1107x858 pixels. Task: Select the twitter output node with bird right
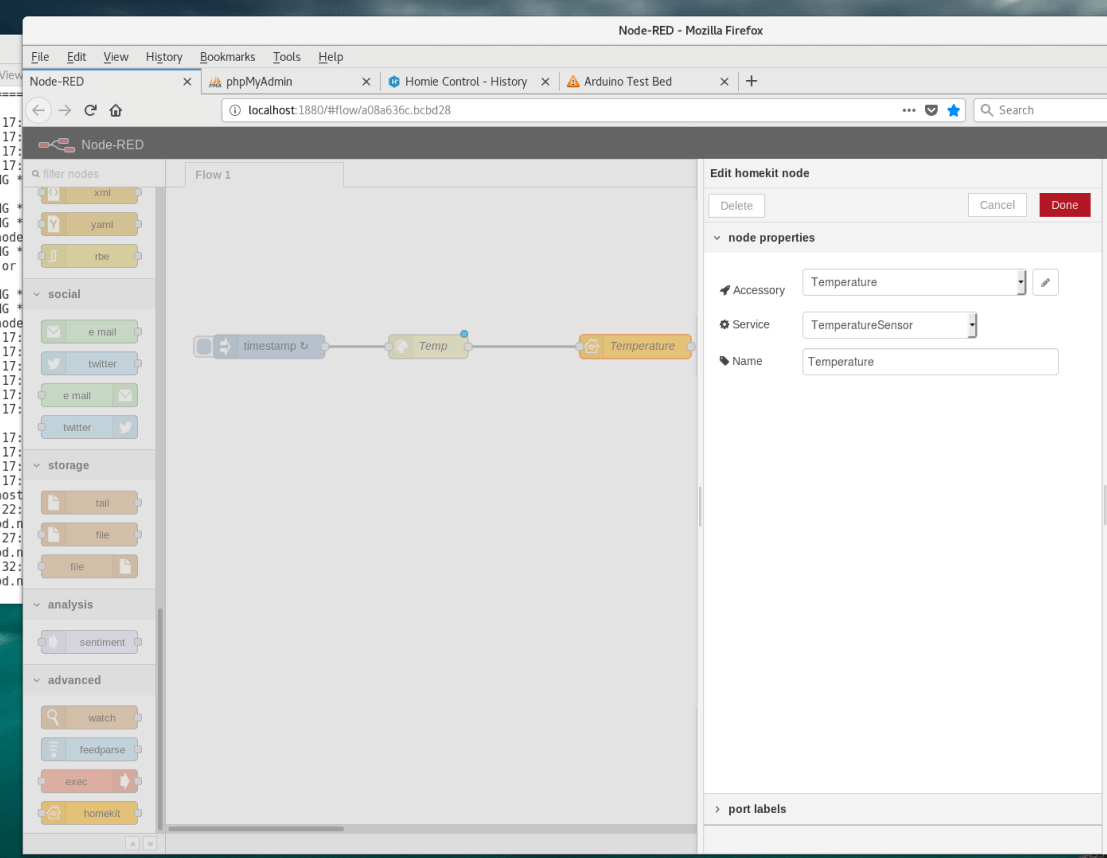point(90,427)
